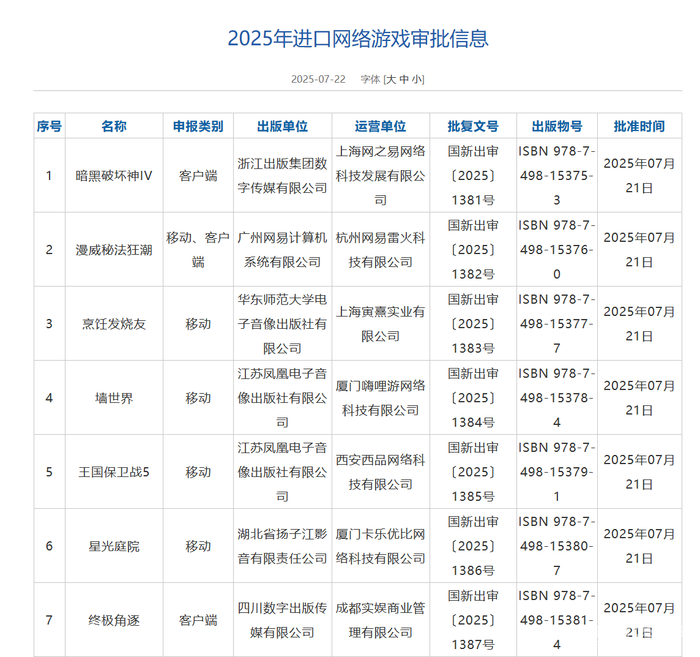Image resolution: width=700 pixels, height=657 pixels.
Task: Click approval number 1385号 cell
Action: point(473,472)
